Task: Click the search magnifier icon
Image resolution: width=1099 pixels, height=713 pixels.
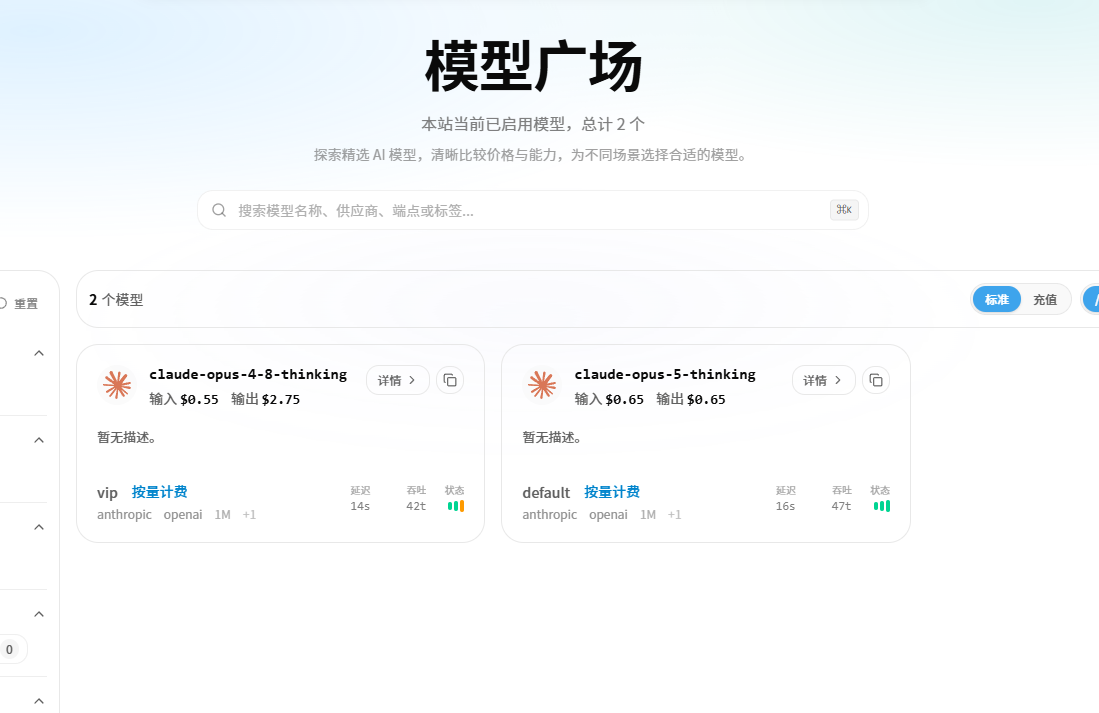Action: point(219,210)
